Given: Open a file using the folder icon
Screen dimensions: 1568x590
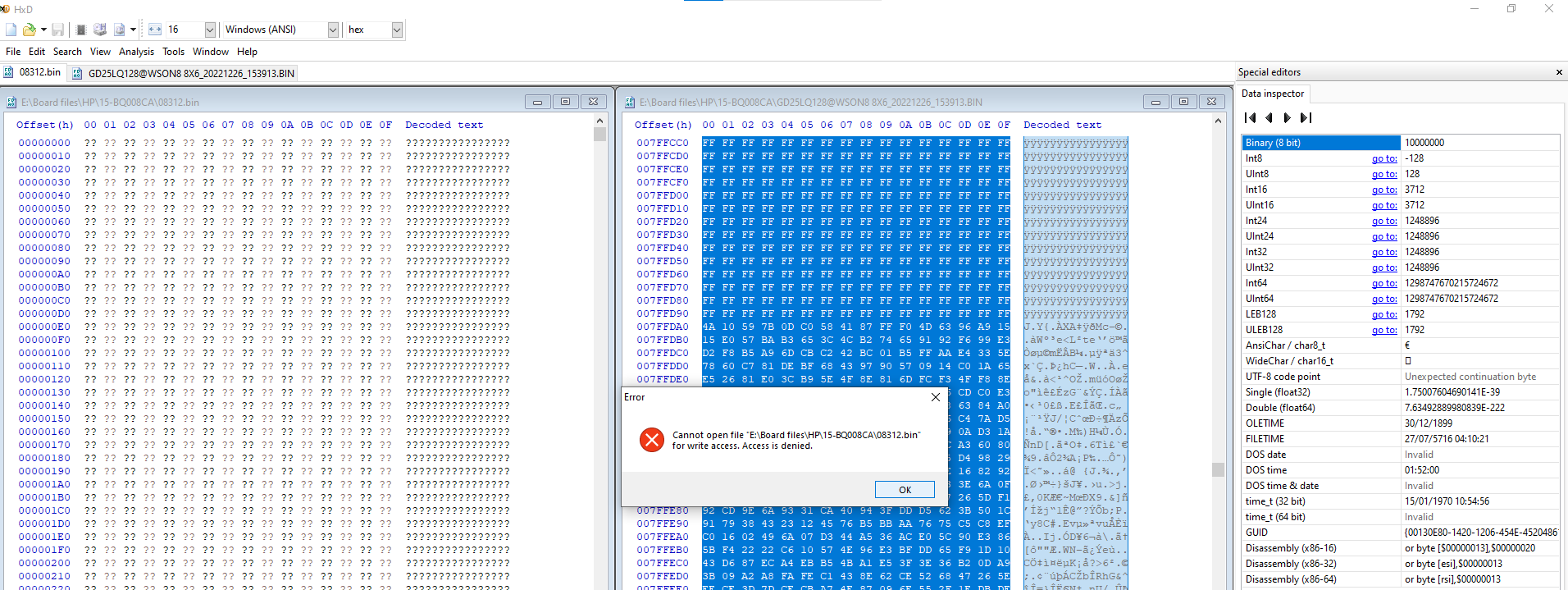Looking at the screenshot, I should (x=29, y=30).
